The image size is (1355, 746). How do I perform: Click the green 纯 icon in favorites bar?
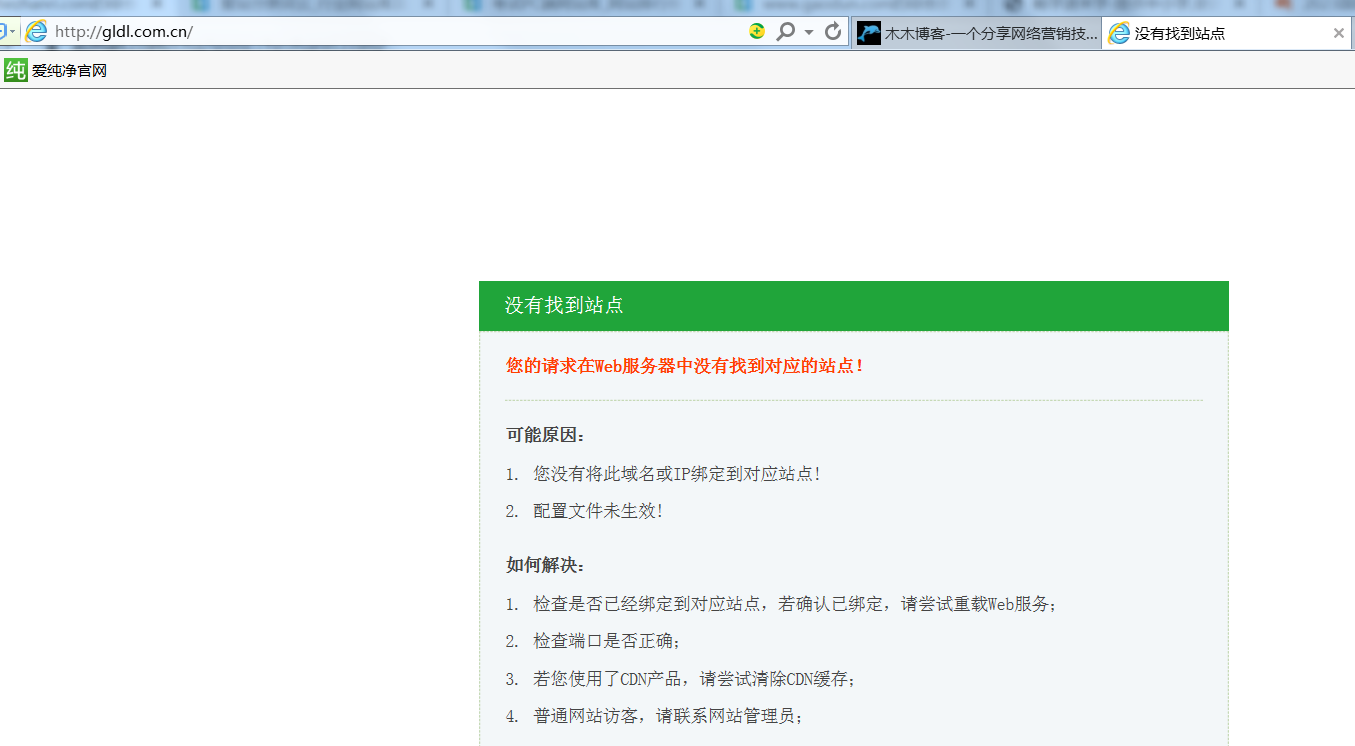click(15, 70)
